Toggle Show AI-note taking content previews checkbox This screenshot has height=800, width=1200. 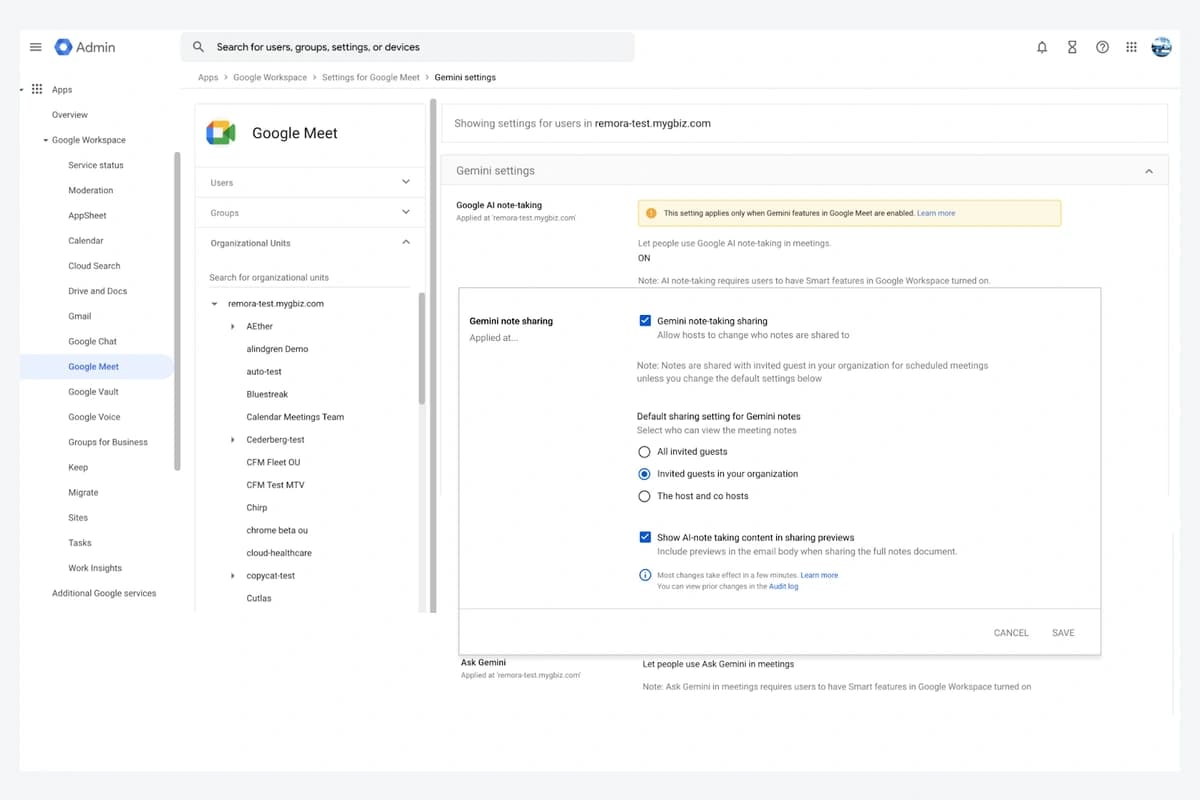(x=645, y=537)
